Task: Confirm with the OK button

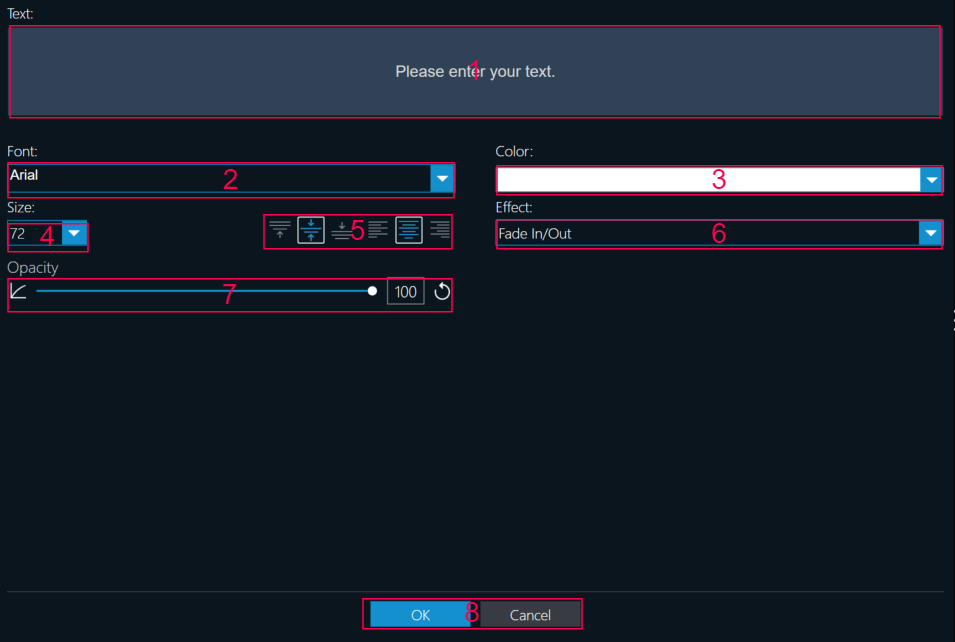Action: point(420,615)
